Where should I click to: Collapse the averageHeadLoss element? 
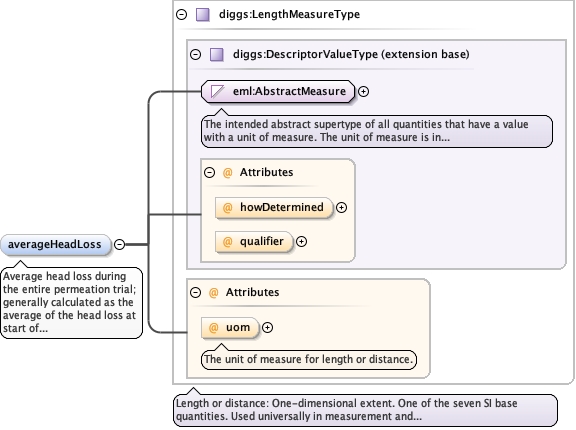coord(119,244)
